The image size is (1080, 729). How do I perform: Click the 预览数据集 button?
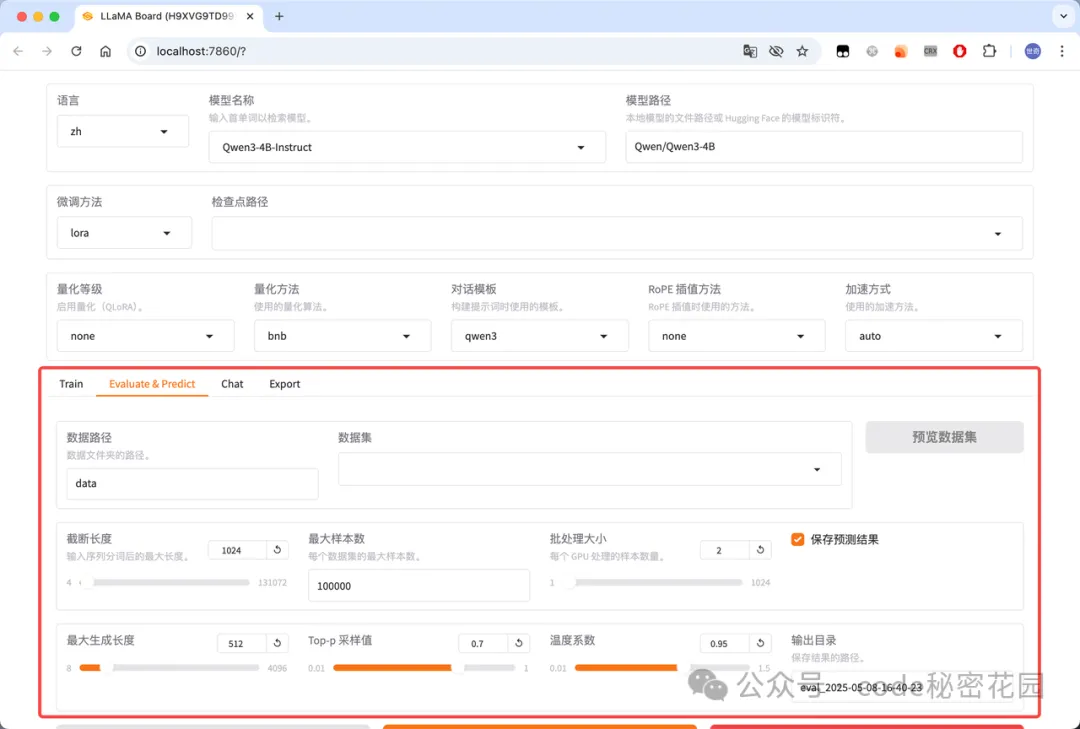(944, 437)
